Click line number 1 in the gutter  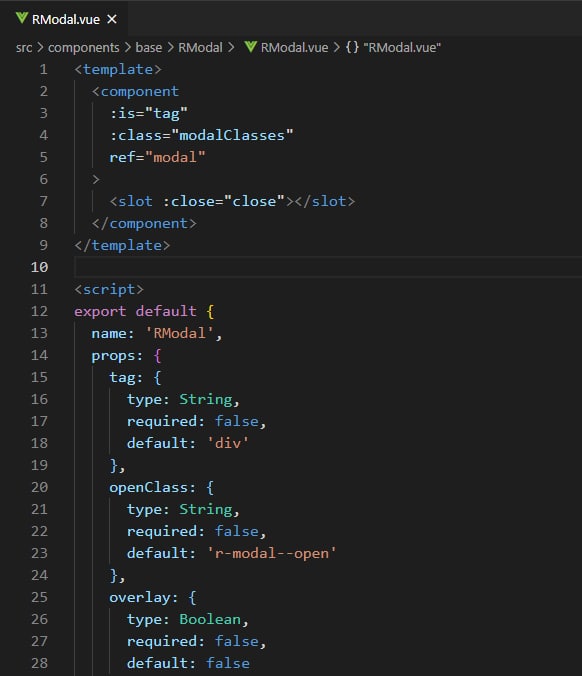coord(44,69)
